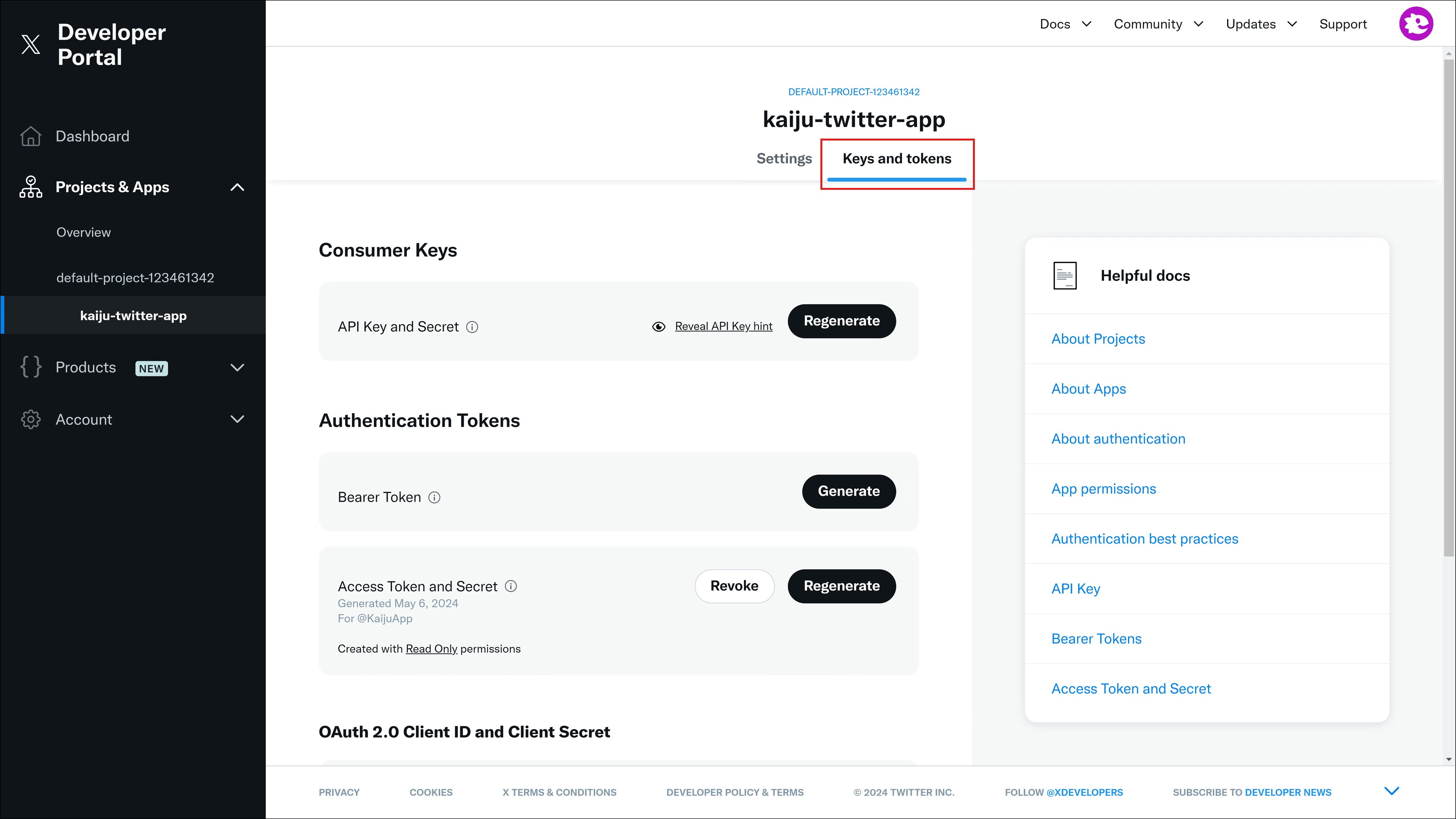Open the user avatar profile menu
1456x819 pixels.
tap(1415, 24)
